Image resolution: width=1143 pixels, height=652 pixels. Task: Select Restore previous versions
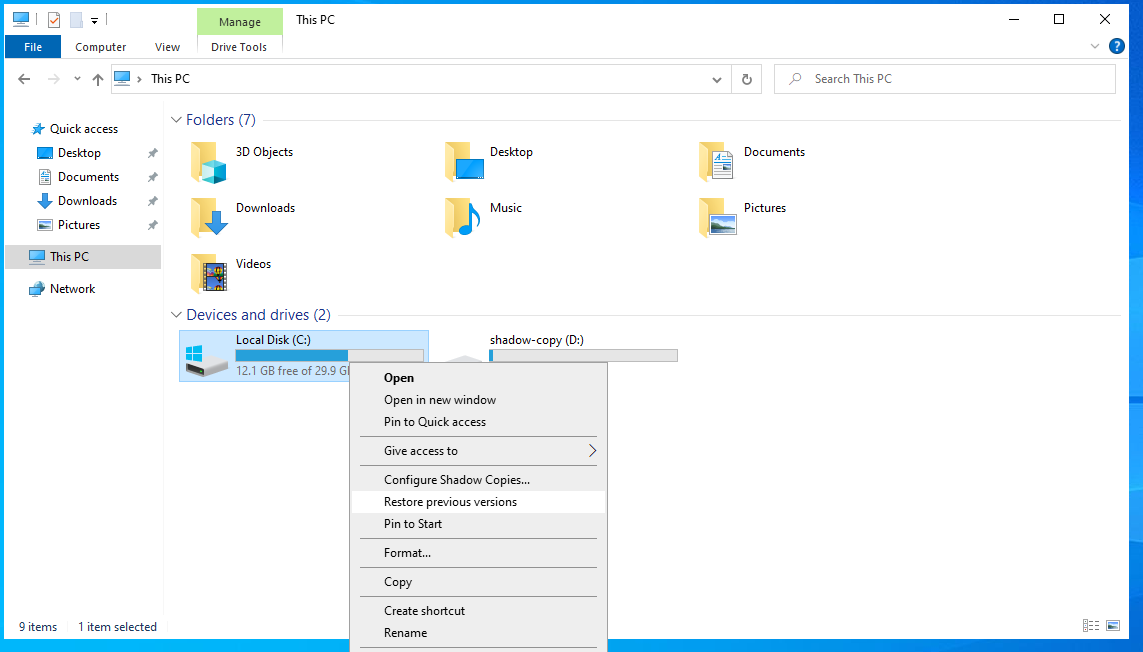478,502
